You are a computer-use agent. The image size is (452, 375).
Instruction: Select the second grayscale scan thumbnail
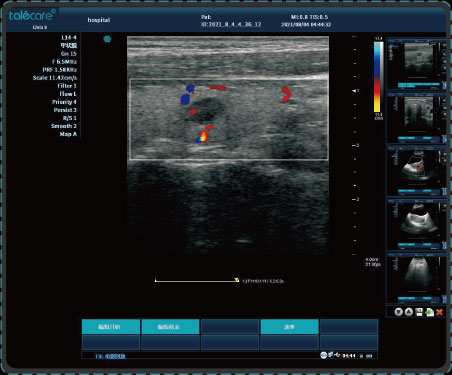point(416,118)
